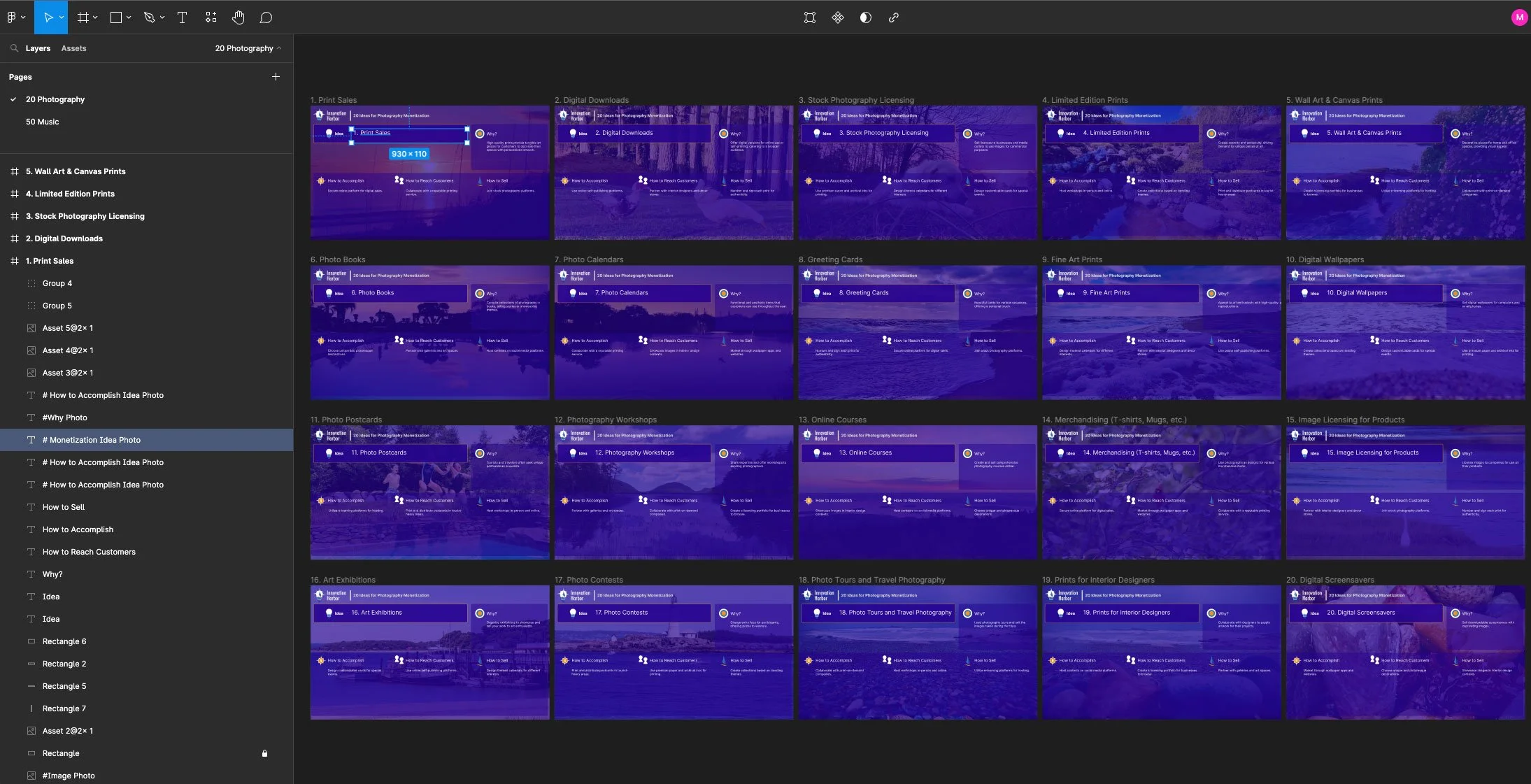Image resolution: width=1531 pixels, height=784 pixels.
Task: Unlock the locked Rectangle layer
Action: [x=264, y=753]
